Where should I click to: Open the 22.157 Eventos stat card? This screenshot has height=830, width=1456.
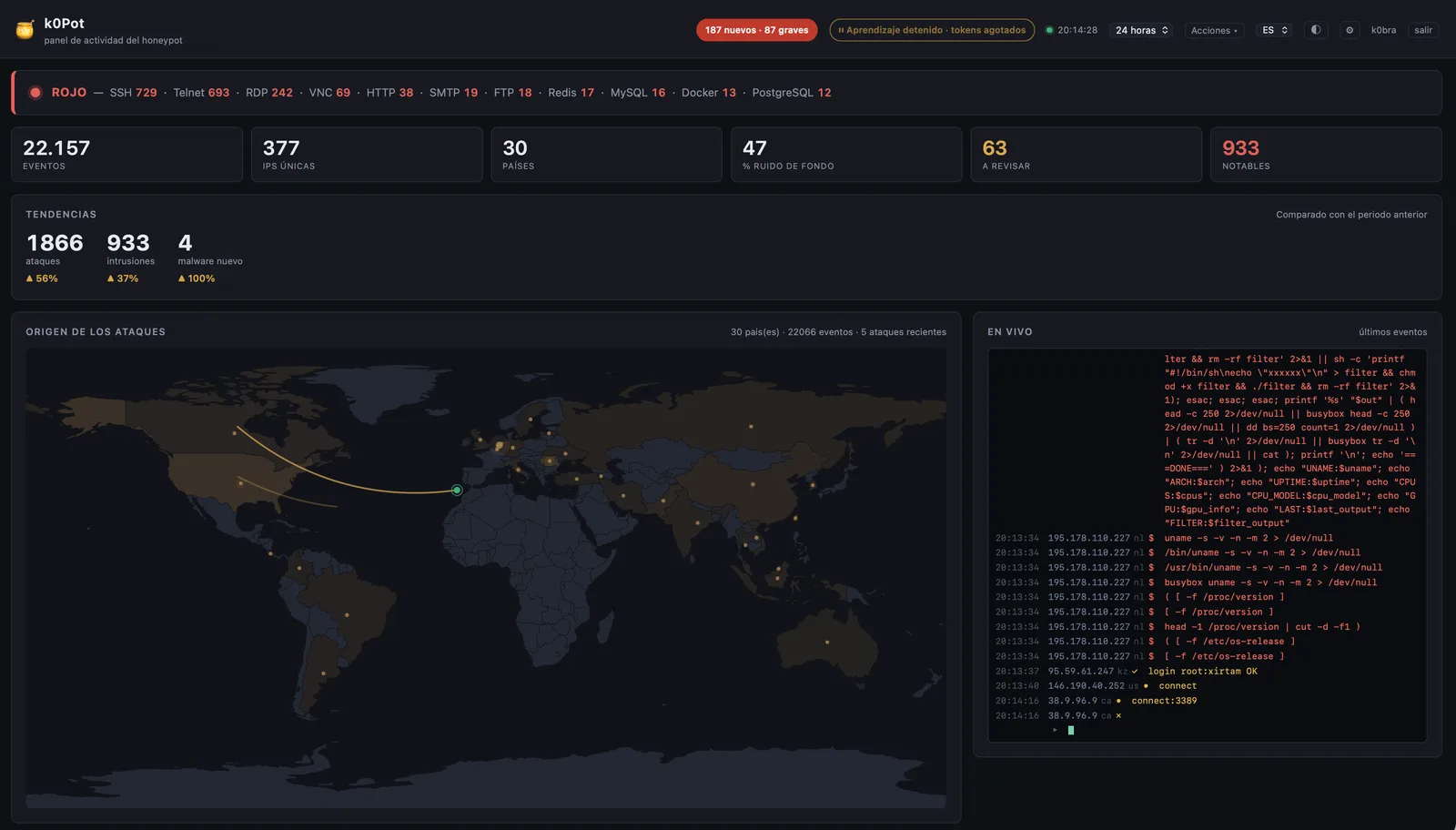126,155
